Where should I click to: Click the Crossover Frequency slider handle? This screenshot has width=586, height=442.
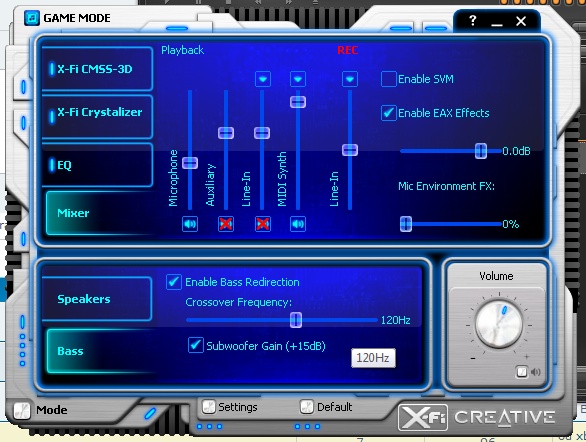tap(296, 320)
